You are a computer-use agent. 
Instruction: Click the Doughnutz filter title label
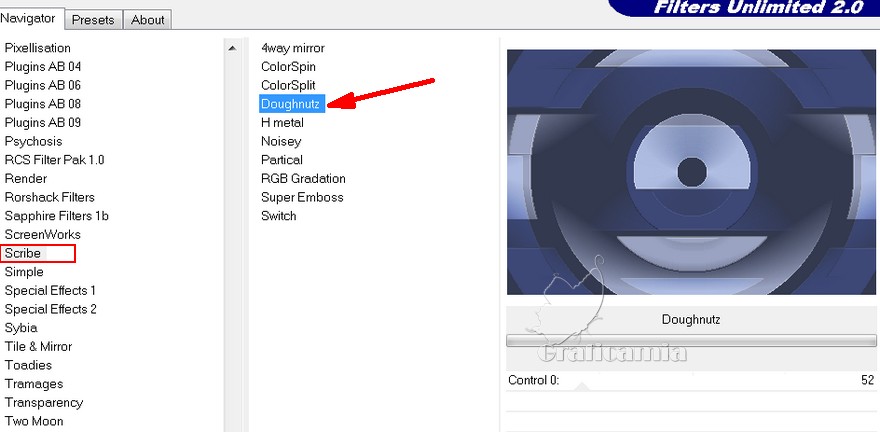click(x=691, y=320)
